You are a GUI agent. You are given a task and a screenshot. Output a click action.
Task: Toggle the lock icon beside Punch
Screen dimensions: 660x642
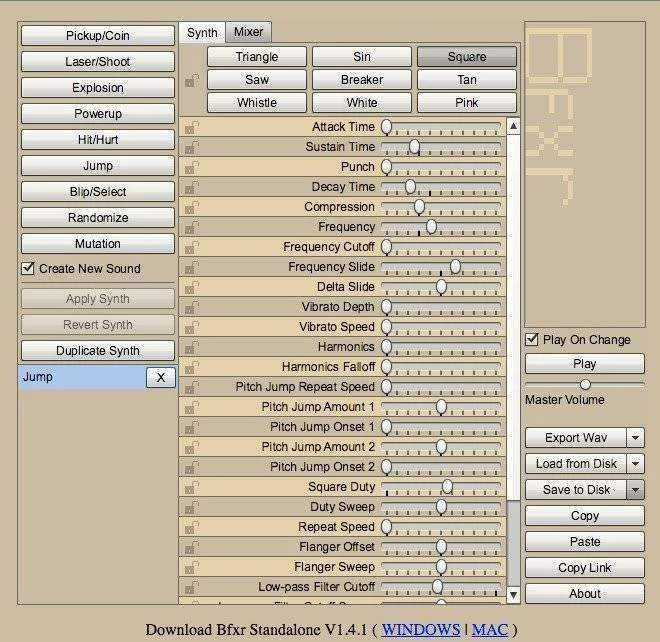tap(192, 168)
